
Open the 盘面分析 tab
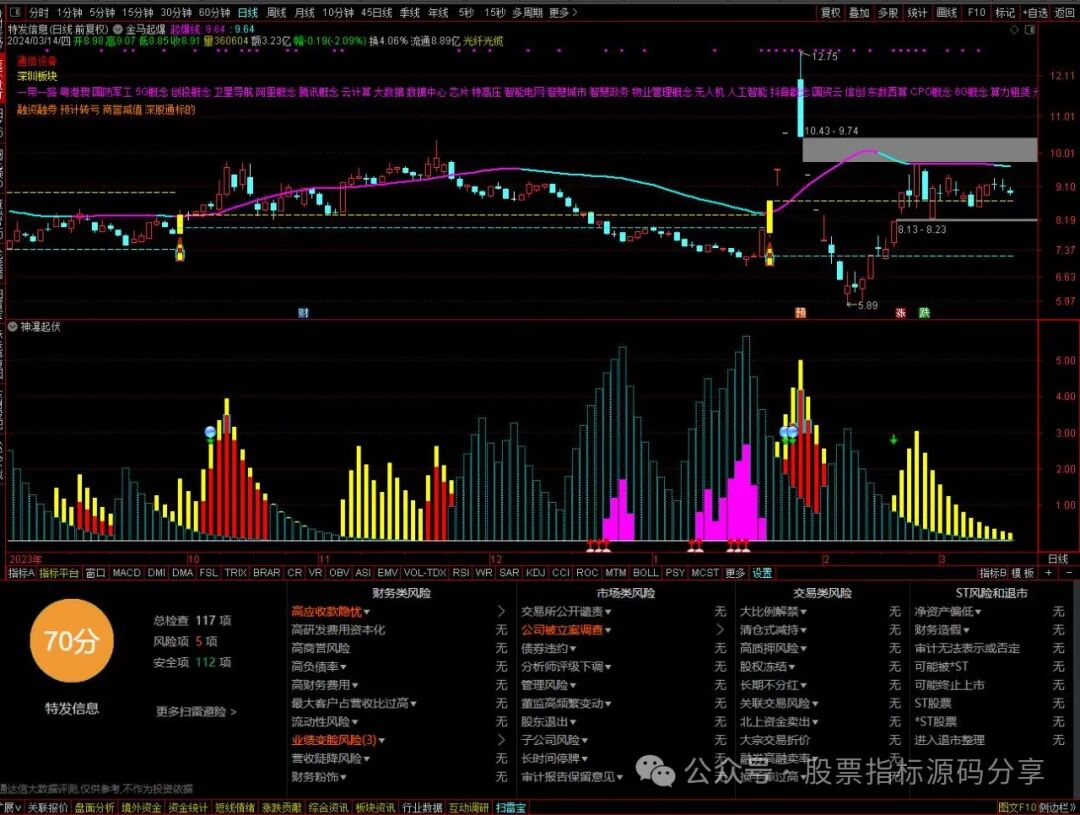tap(94, 807)
